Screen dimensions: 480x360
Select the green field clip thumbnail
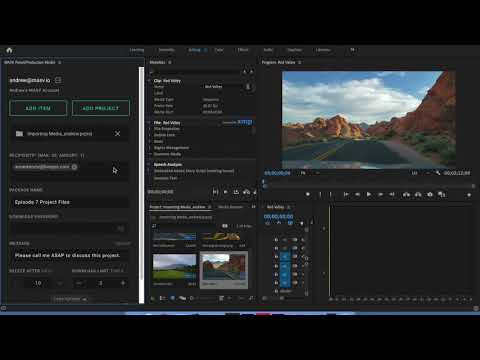pyautogui.click(x=175, y=267)
